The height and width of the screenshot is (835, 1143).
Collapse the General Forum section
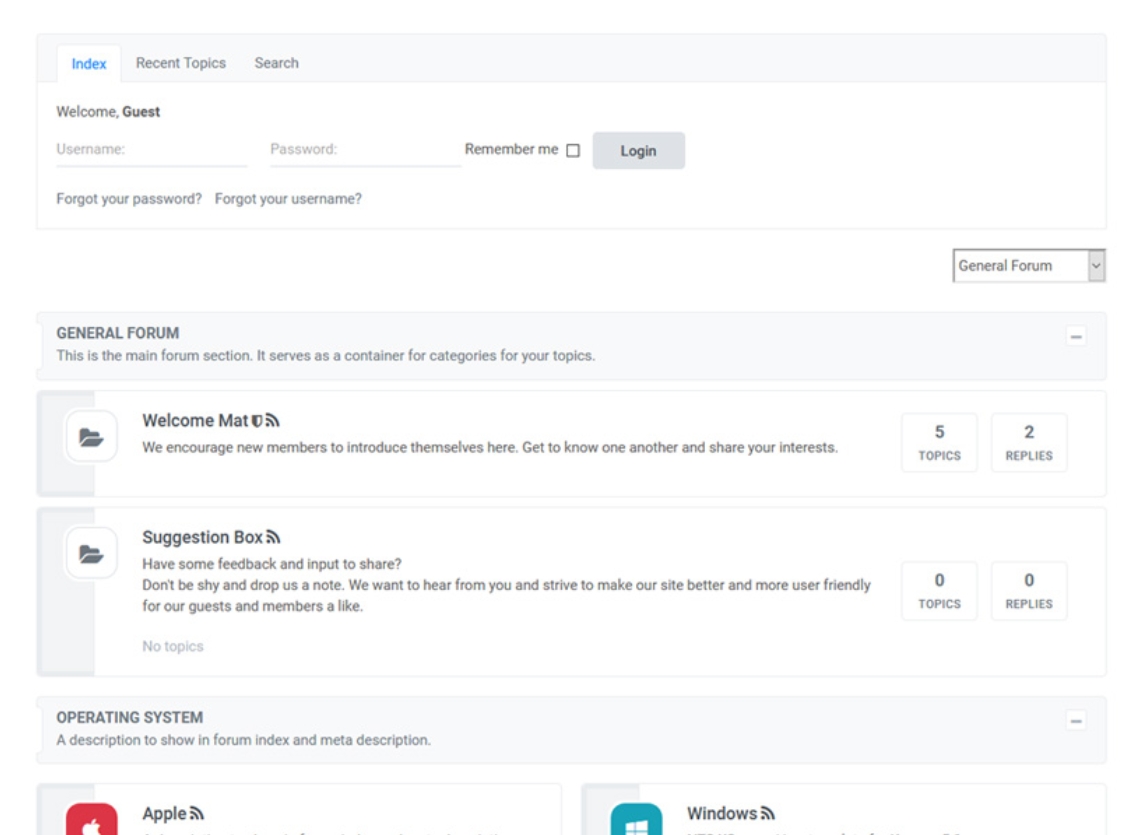[1076, 336]
